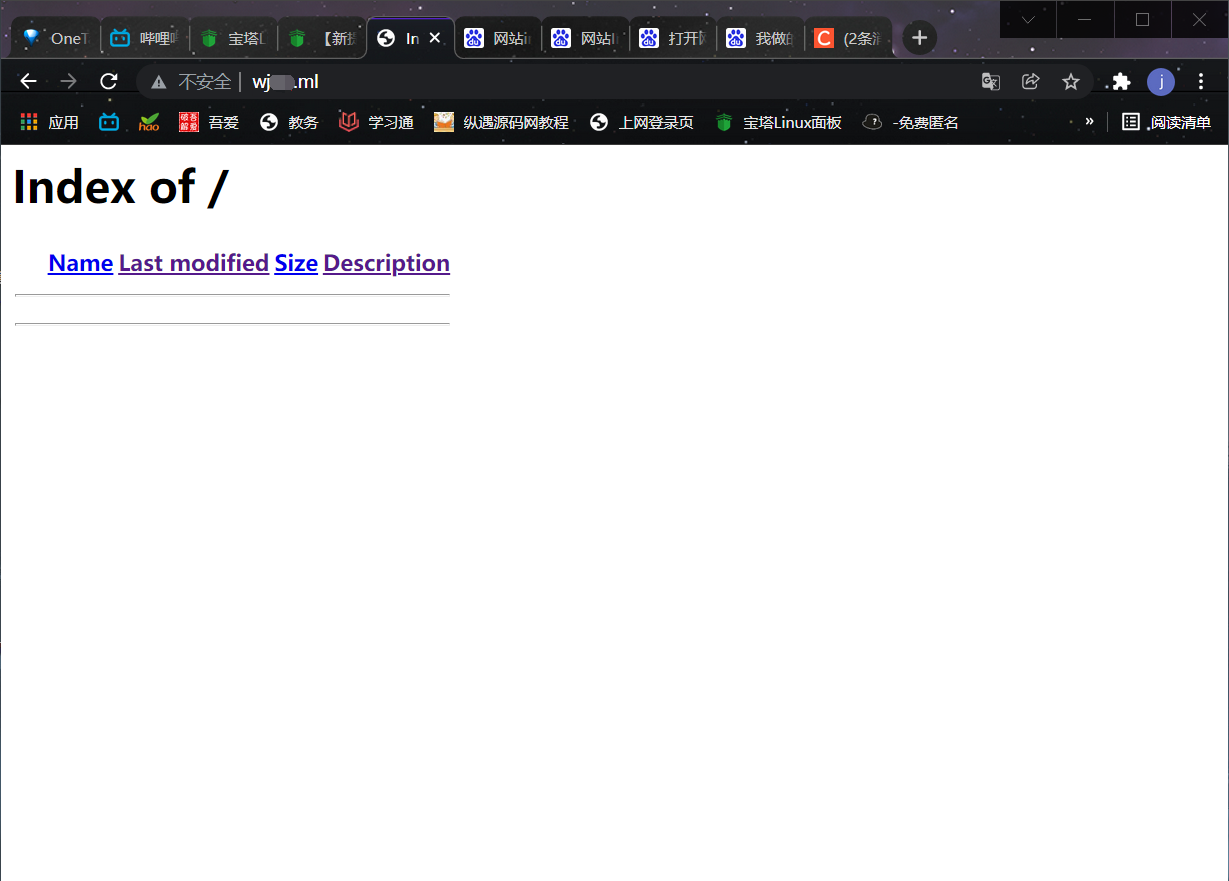Switch to the 宝塔L tab
Image resolution: width=1229 pixels, height=881 pixels.
233,38
